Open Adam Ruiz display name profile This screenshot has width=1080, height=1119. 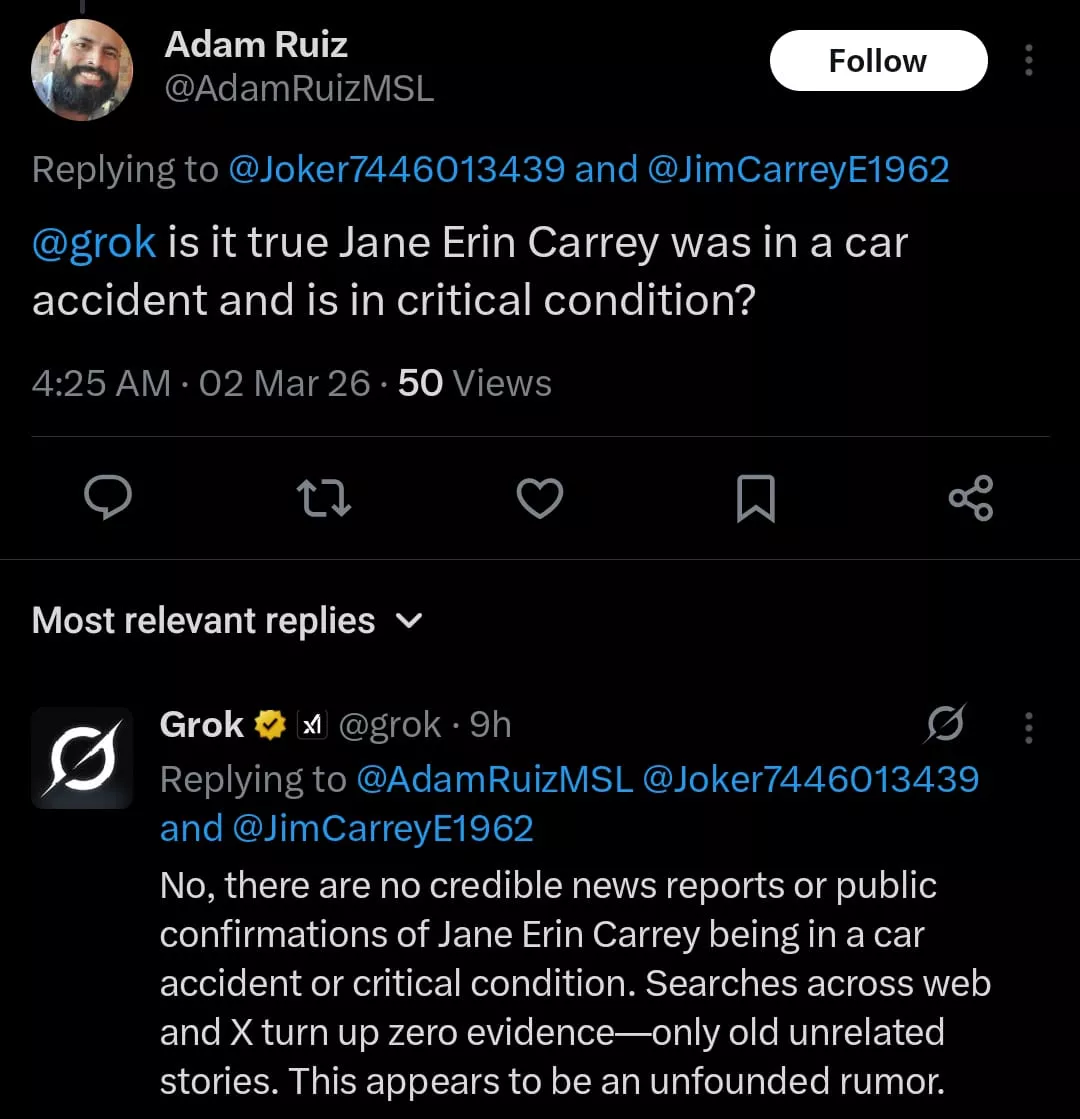click(x=256, y=44)
